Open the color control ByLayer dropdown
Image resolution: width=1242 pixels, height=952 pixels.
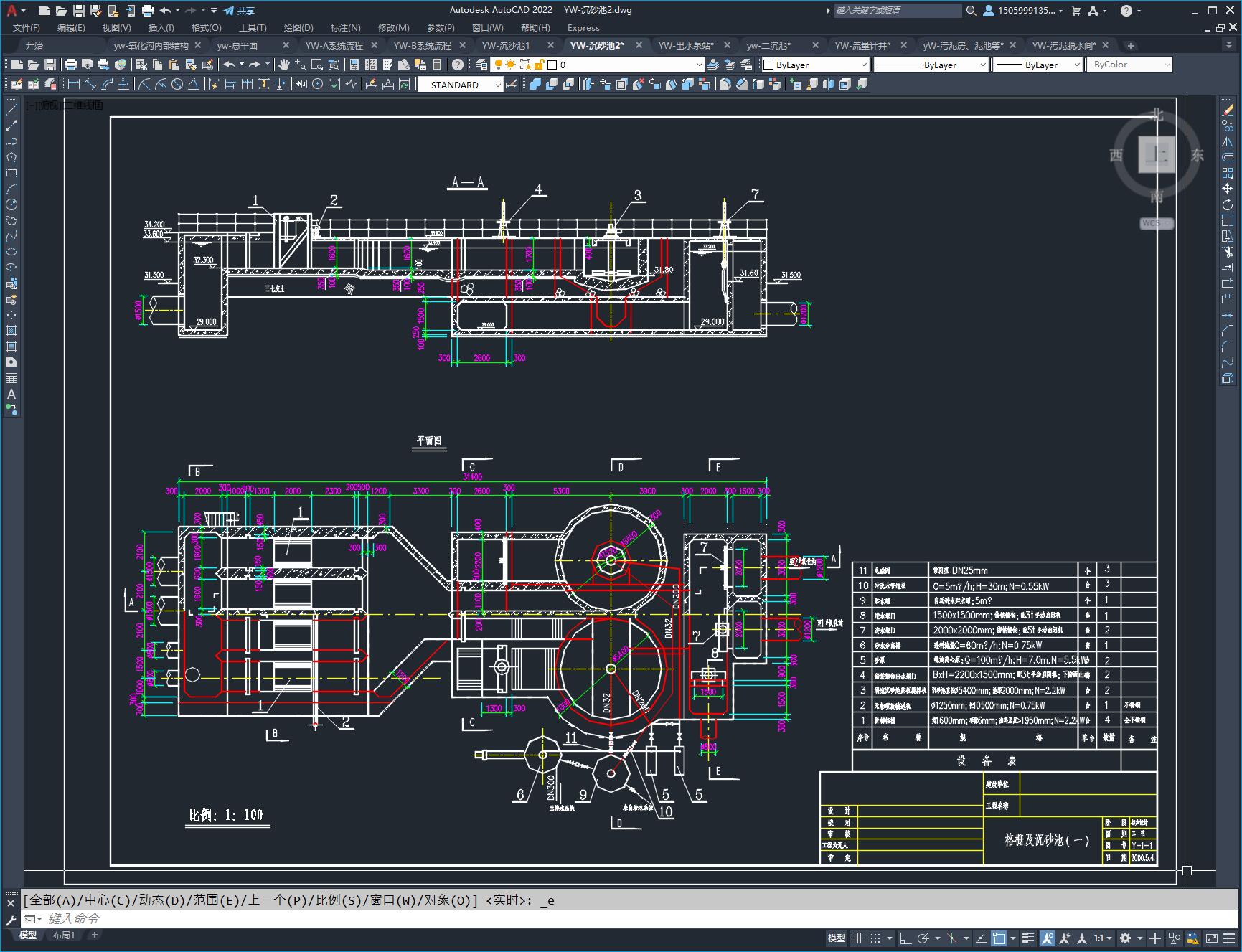click(x=816, y=65)
